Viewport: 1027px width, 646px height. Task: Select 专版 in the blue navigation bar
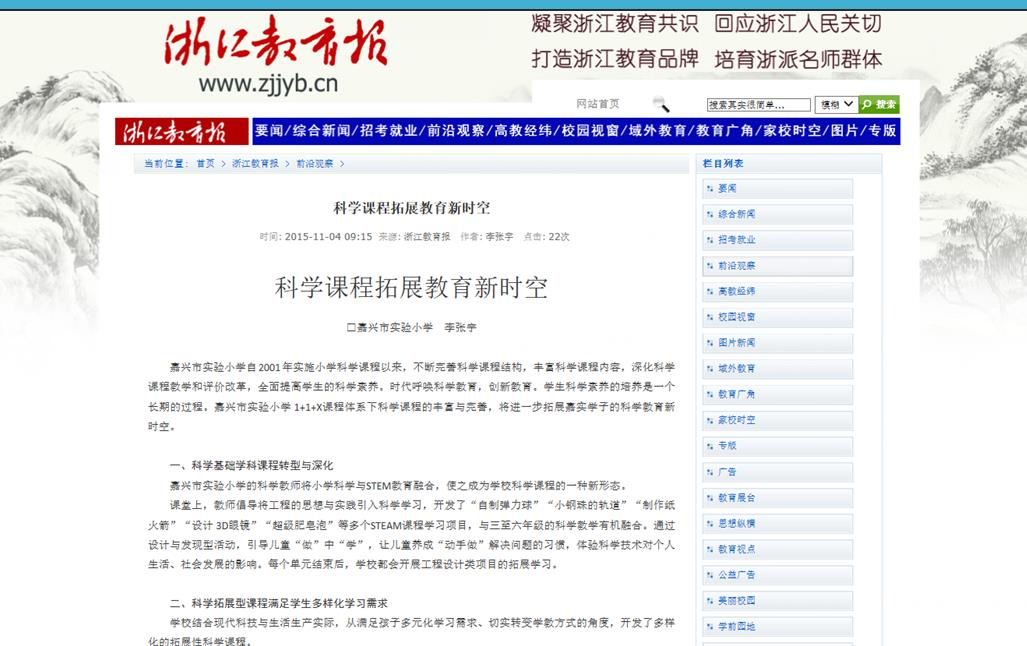[882, 130]
